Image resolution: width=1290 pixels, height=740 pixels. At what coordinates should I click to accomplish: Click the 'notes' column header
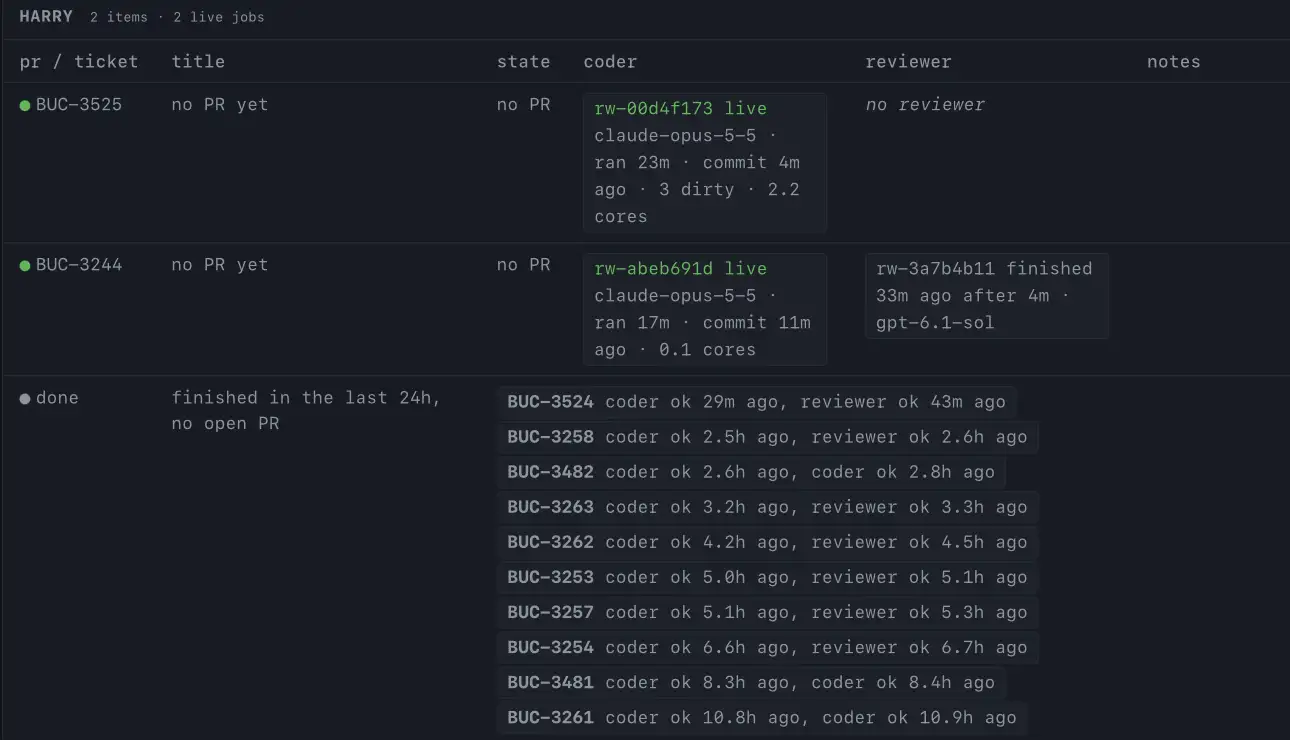[x=1173, y=61]
